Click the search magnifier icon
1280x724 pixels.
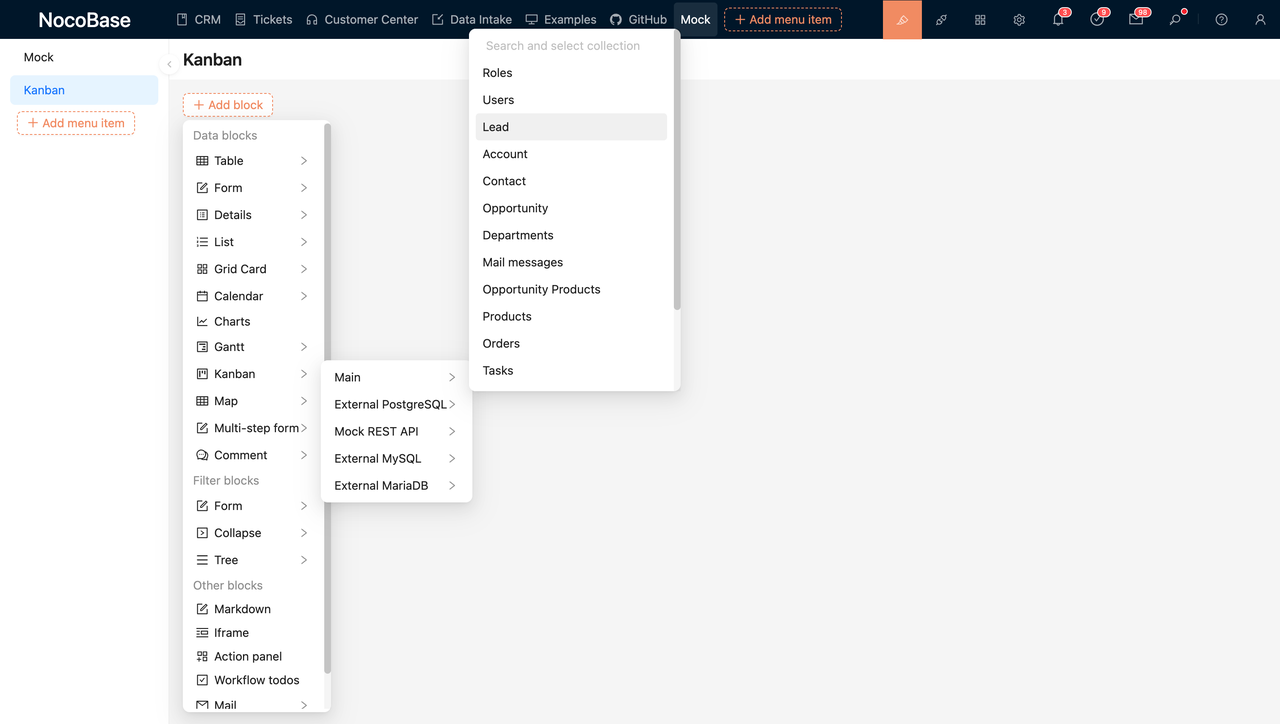pyautogui.click(x=1177, y=19)
